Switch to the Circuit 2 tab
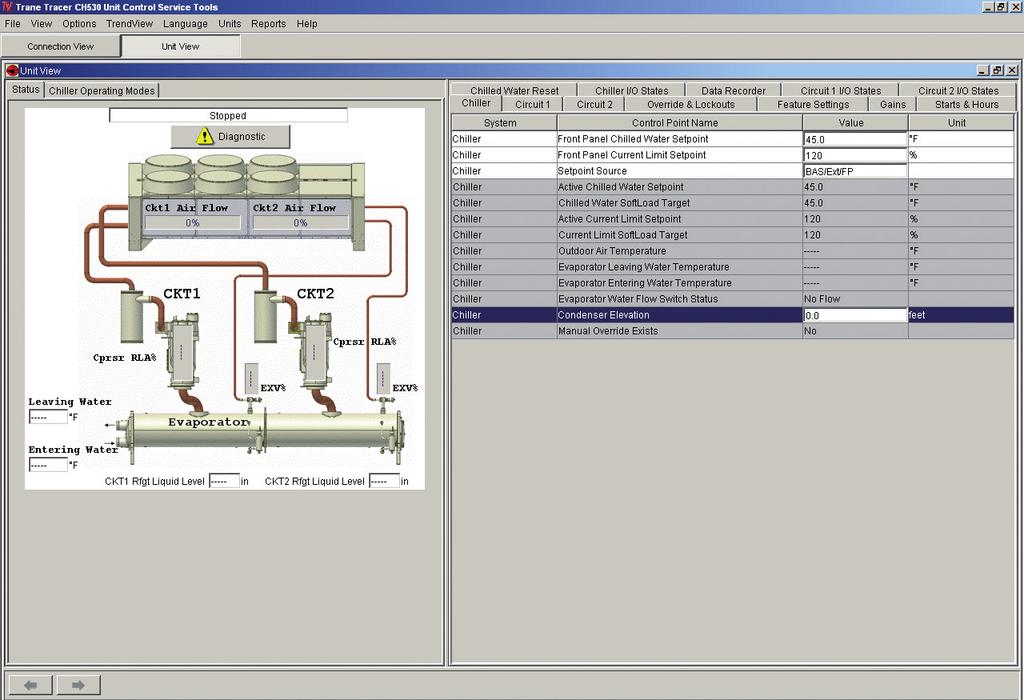The width and height of the screenshot is (1024, 700). pos(594,104)
